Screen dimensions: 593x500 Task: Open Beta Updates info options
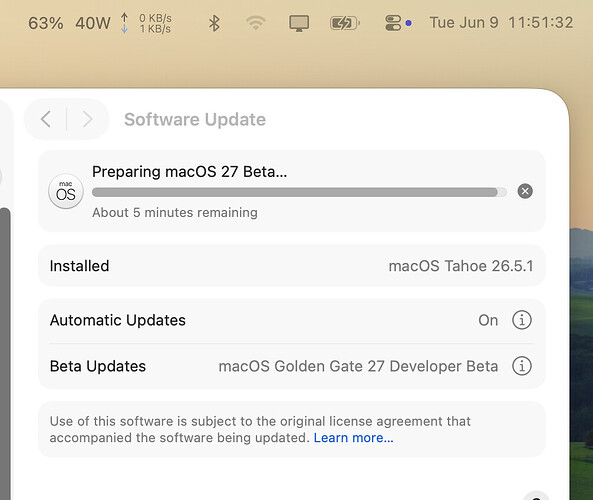pyautogui.click(x=522, y=366)
